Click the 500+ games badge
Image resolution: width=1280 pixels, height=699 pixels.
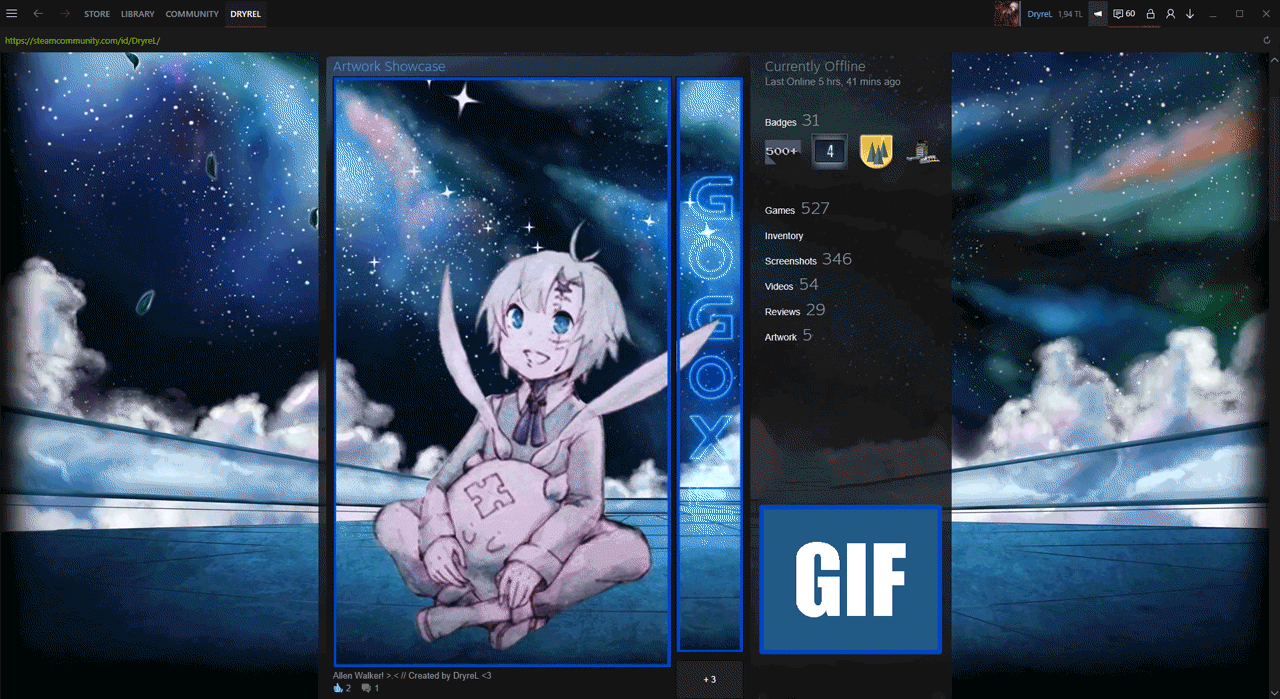pyautogui.click(x=782, y=151)
